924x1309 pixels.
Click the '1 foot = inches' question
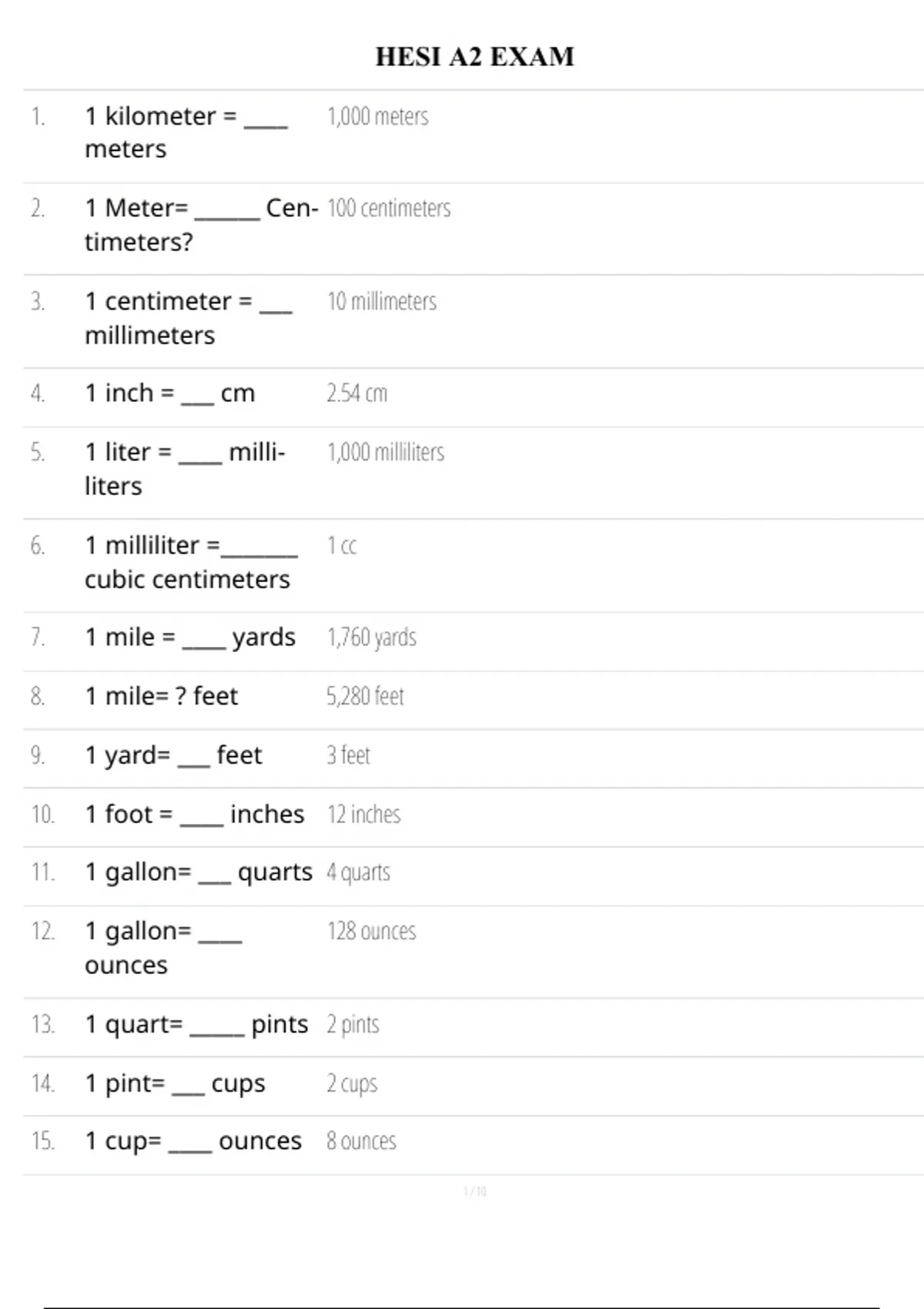pyautogui.click(x=195, y=814)
